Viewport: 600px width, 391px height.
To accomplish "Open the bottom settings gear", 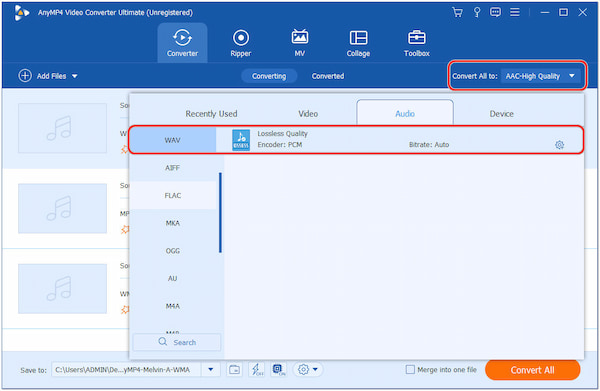I will (303, 370).
